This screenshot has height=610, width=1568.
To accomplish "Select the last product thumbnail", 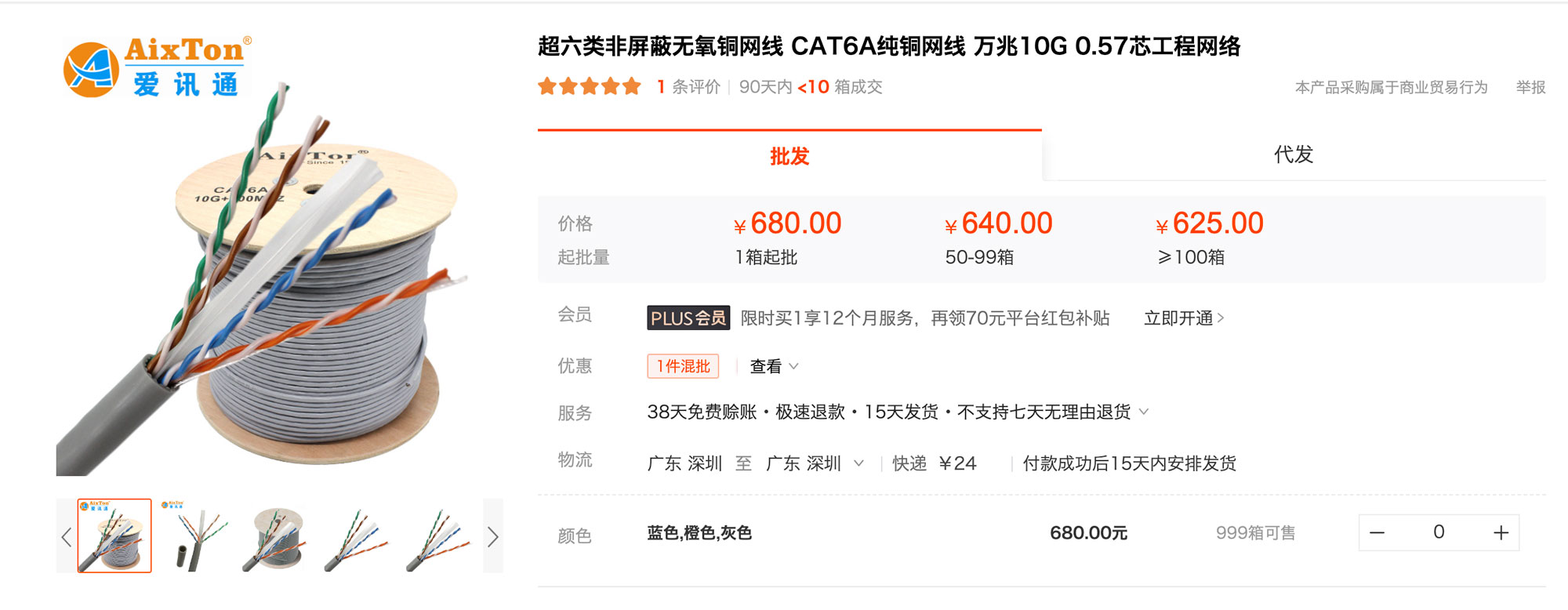I will (x=439, y=536).
